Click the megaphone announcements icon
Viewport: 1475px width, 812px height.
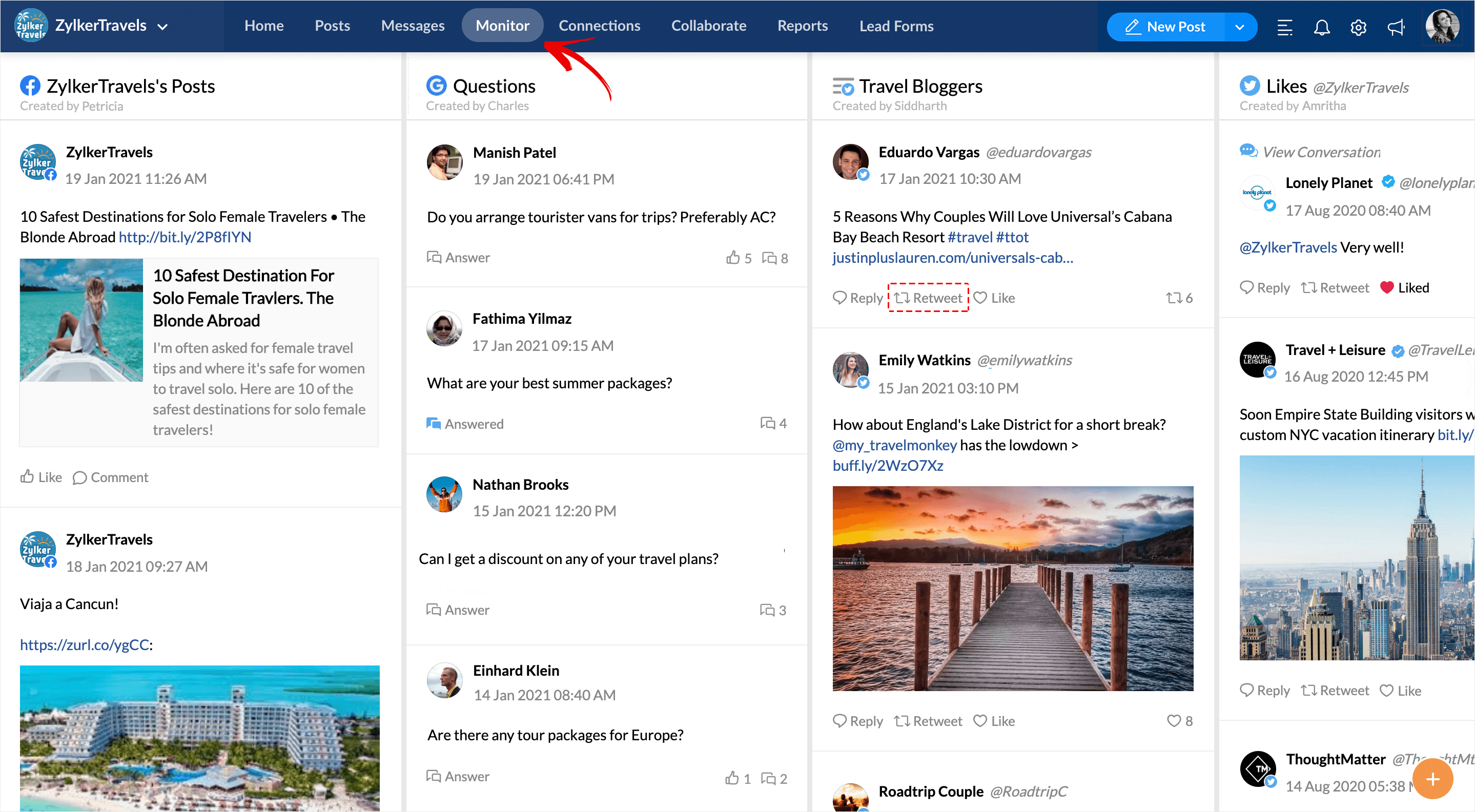tap(1396, 27)
